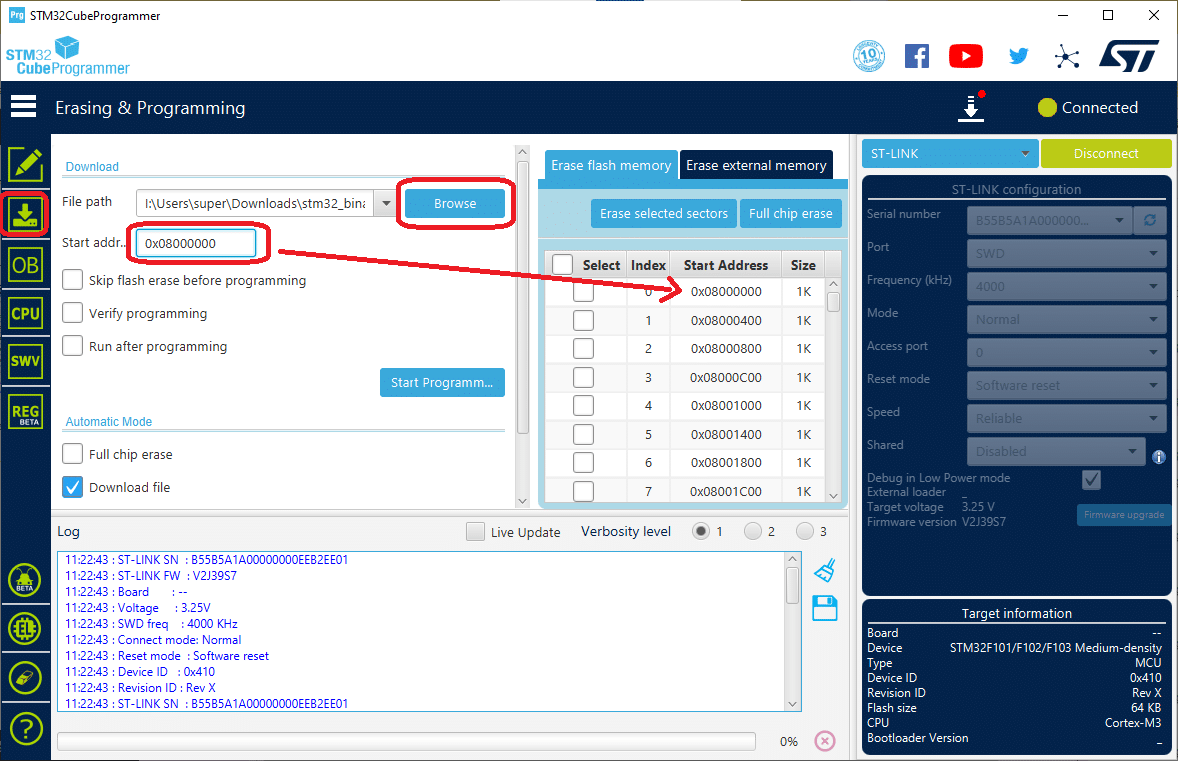Viewport: 1178px width, 761px height.
Task: Clear the log with the broom icon
Action: tap(825, 570)
